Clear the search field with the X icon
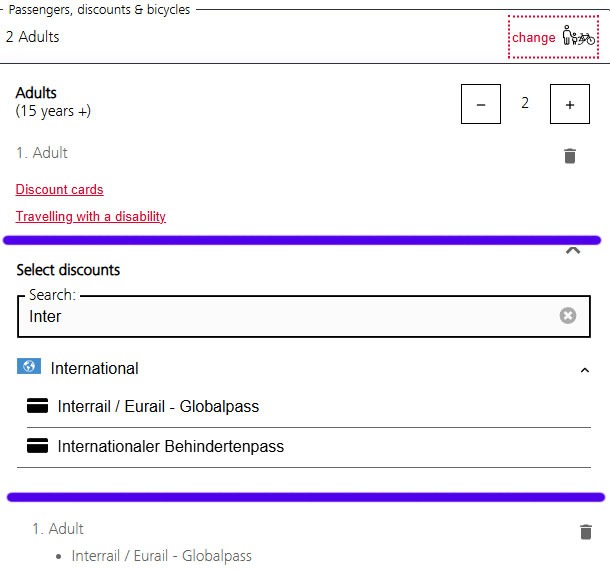Screen dimensions: 610x575 [x=568, y=316]
